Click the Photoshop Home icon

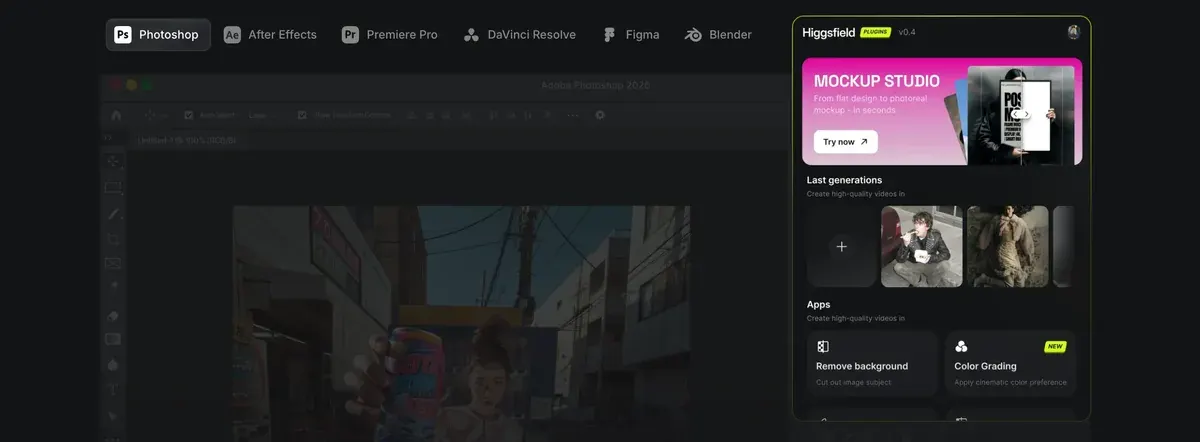pos(116,115)
